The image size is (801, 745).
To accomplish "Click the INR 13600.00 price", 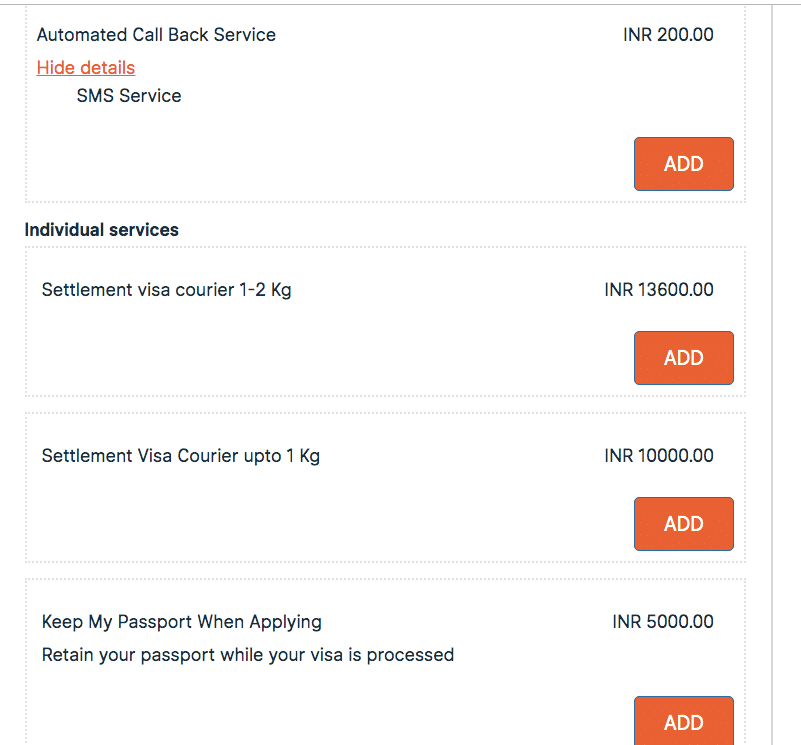I will pos(659,291).
